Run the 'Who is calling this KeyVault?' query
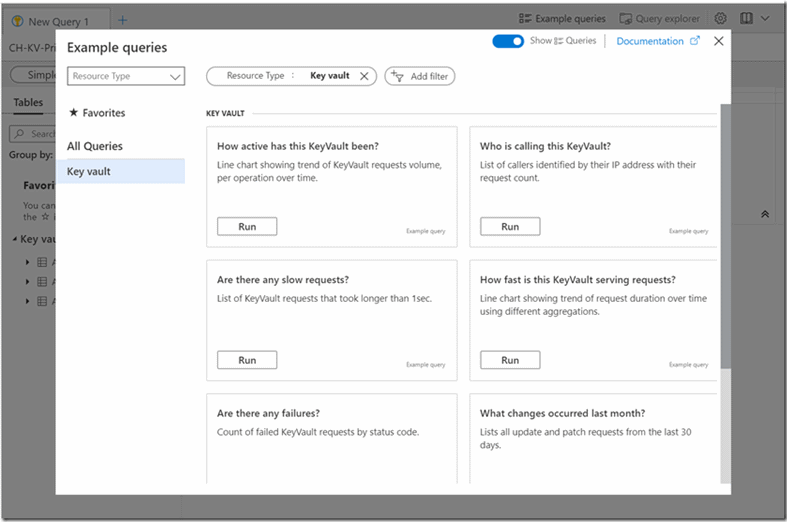Viewport: 787px width, 522px height. [510, 226]
